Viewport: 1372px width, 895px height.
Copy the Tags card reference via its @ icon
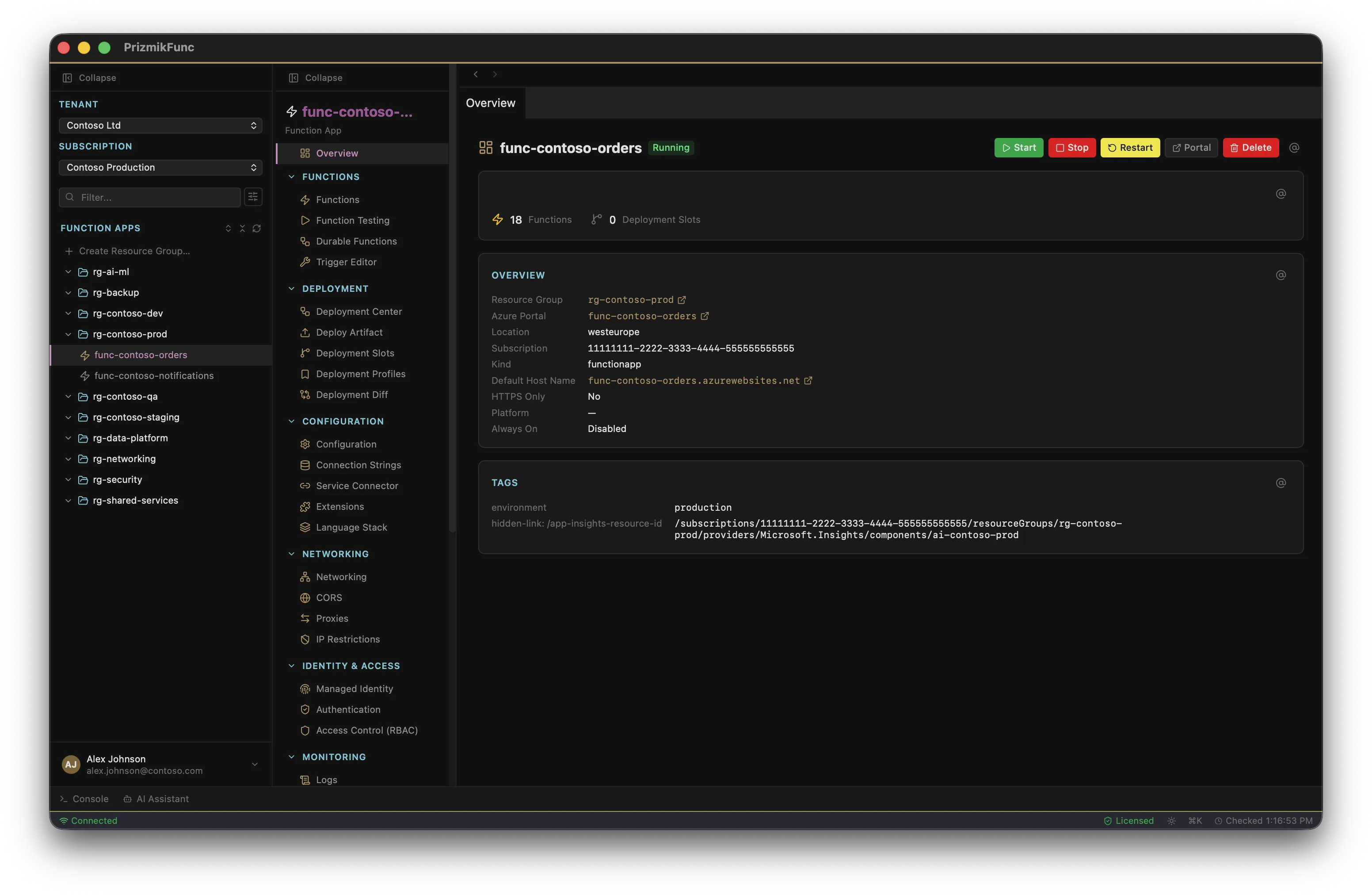pyautogui.click(x=1281, y=483)
